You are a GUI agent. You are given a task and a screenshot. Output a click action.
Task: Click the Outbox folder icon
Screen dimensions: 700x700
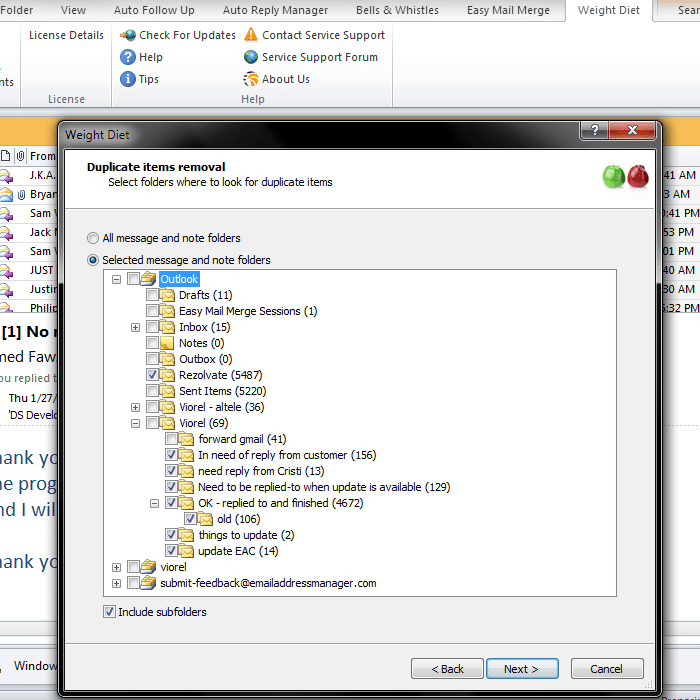167,359
